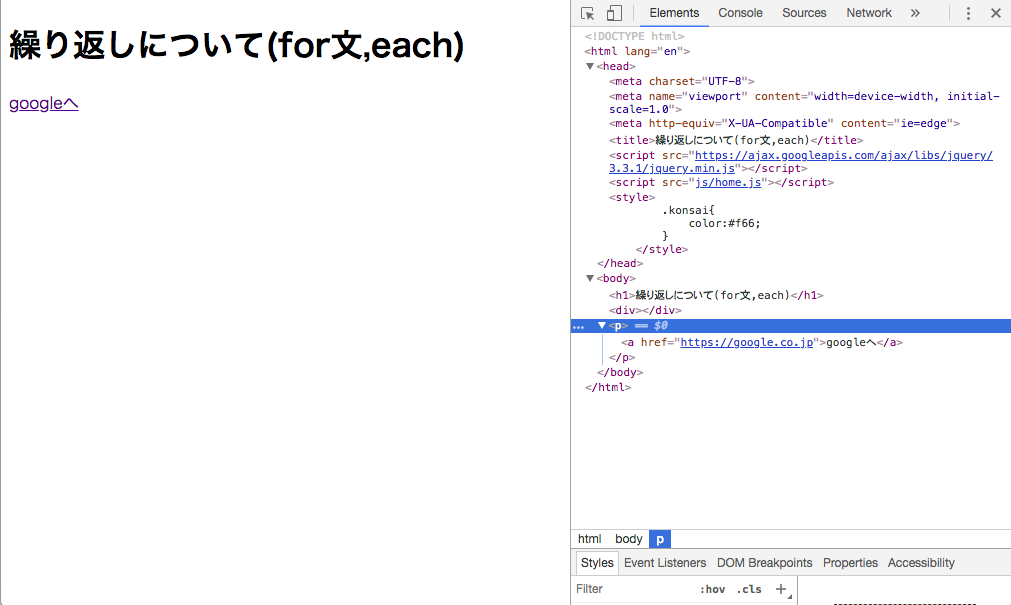Click the color:#f66; declaration text
This screenshot has width=1011, height=605.
click(725, 223)
